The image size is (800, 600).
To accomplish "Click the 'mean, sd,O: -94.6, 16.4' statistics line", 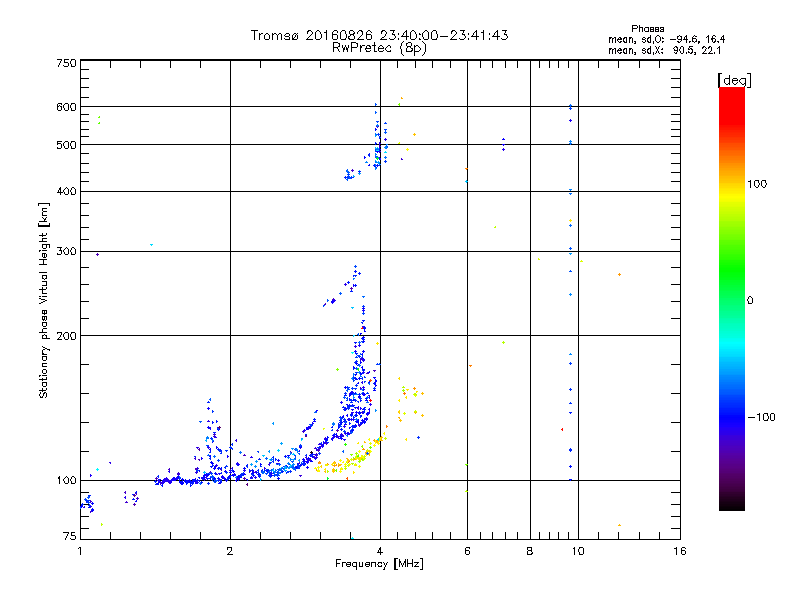I will coord(667,39).
